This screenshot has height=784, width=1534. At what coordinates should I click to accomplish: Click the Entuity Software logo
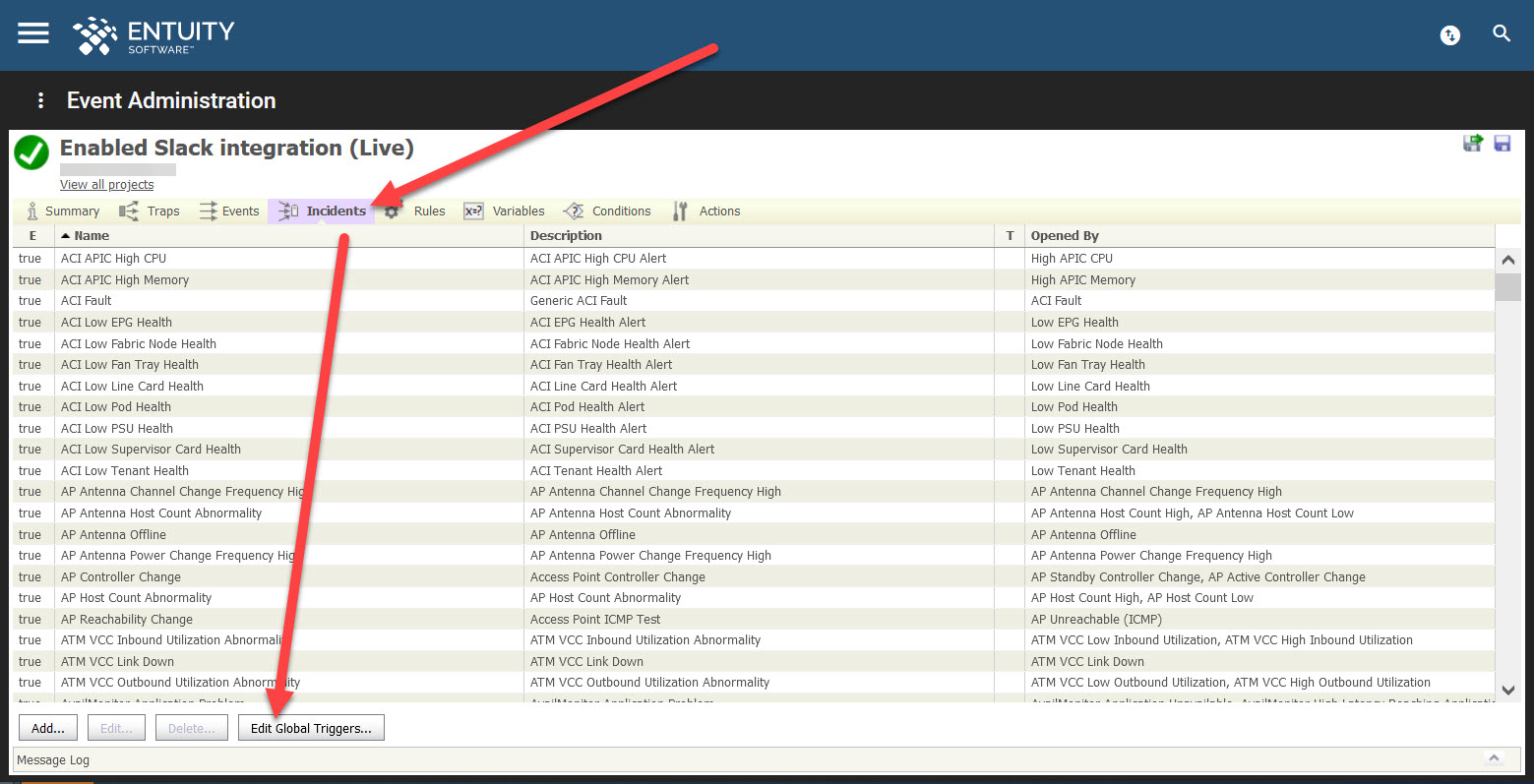coord(153,35)
